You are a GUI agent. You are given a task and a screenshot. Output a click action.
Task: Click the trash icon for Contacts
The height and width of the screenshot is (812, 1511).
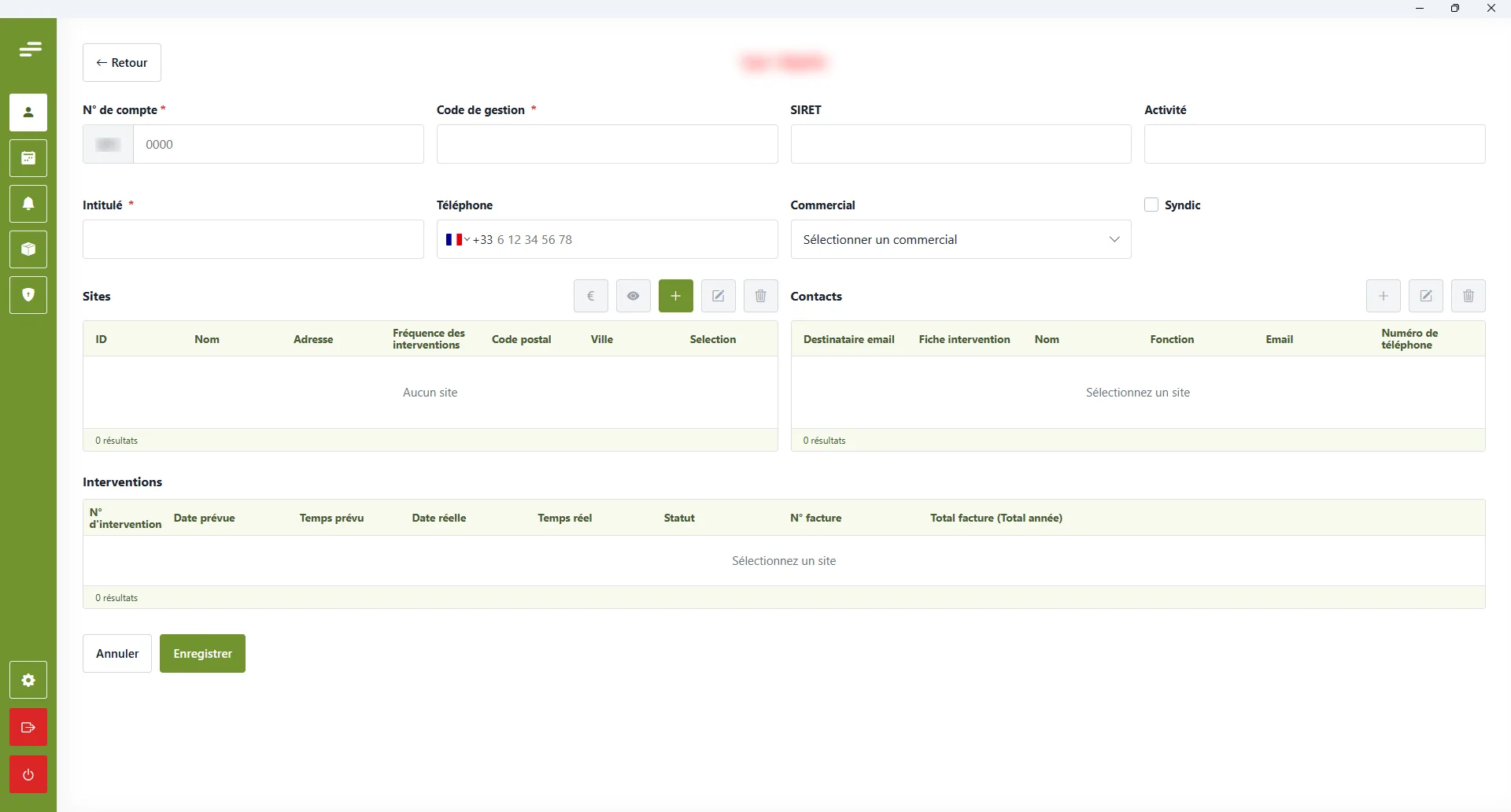pyautogui.click(x=1469, y=296)
